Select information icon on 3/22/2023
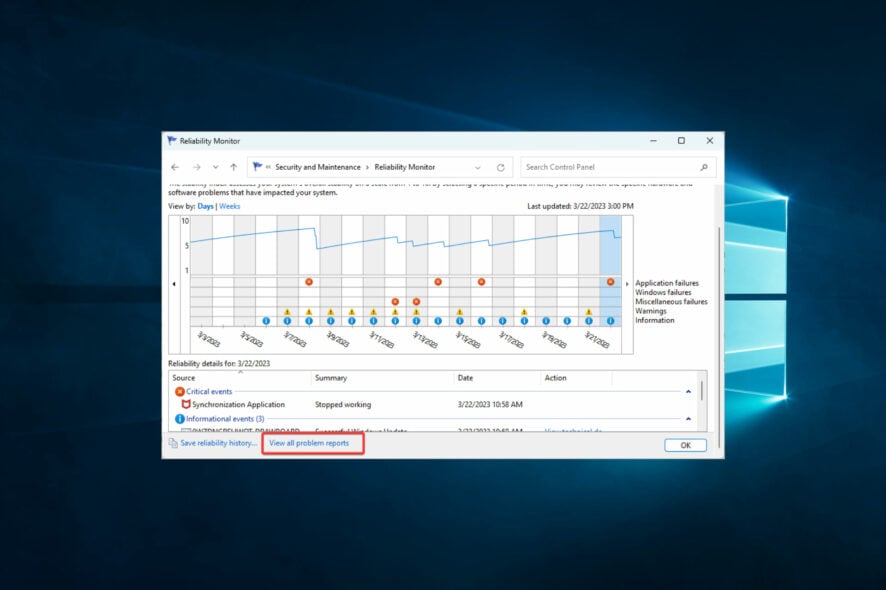This screenshot has width=886, height=590. (x=610, y=321)
